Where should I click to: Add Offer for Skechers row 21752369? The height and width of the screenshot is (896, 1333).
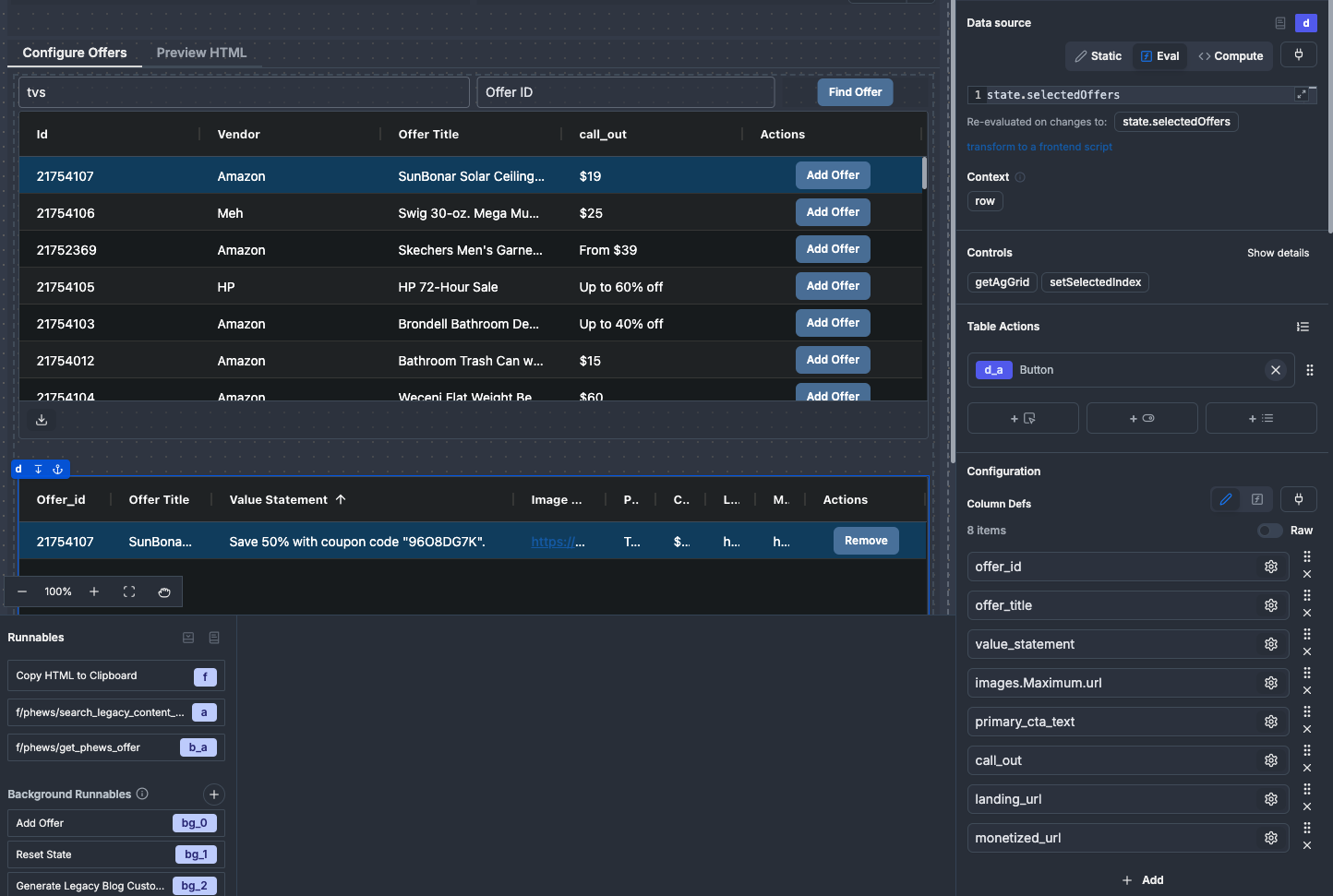tap(833, 249)
